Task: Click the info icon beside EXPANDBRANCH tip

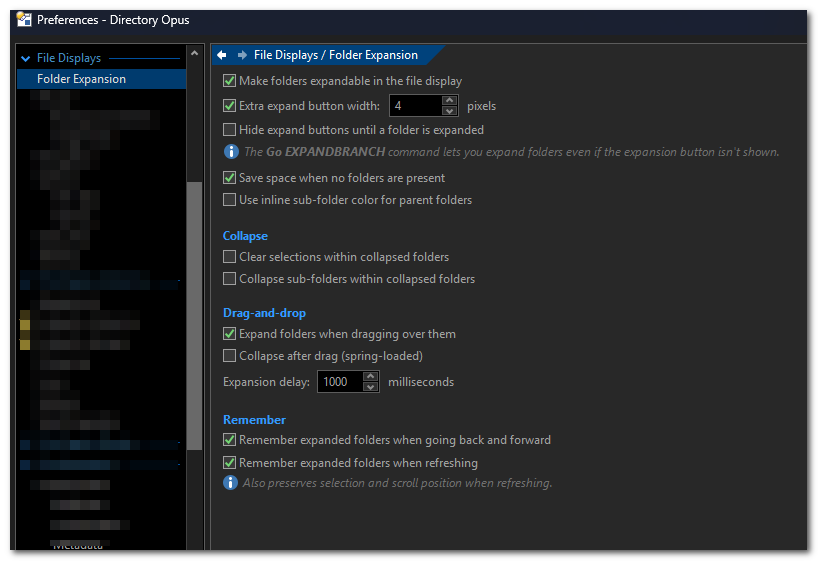Action: [x=230, y=152]
